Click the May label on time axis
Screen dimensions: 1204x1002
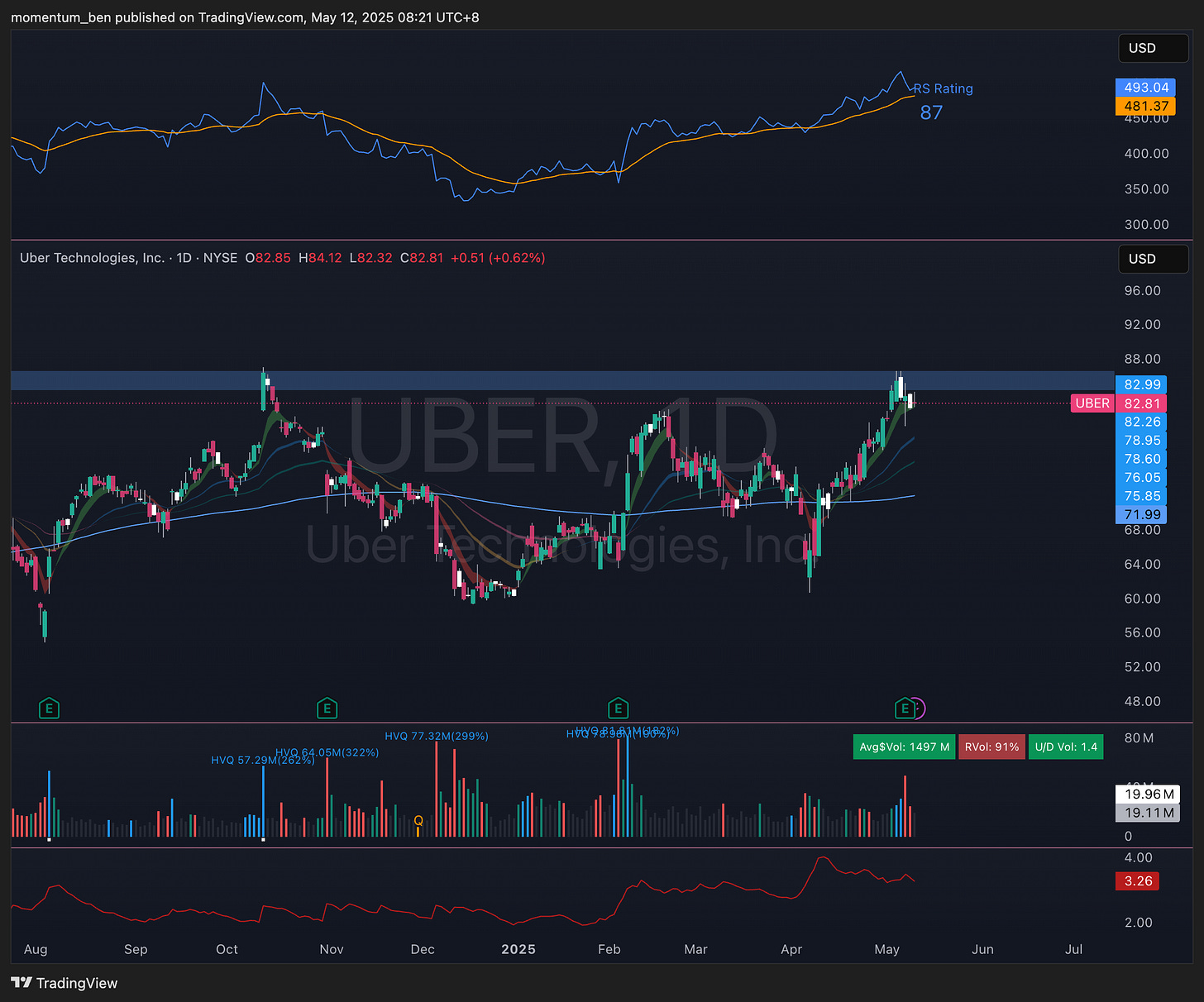887,949
